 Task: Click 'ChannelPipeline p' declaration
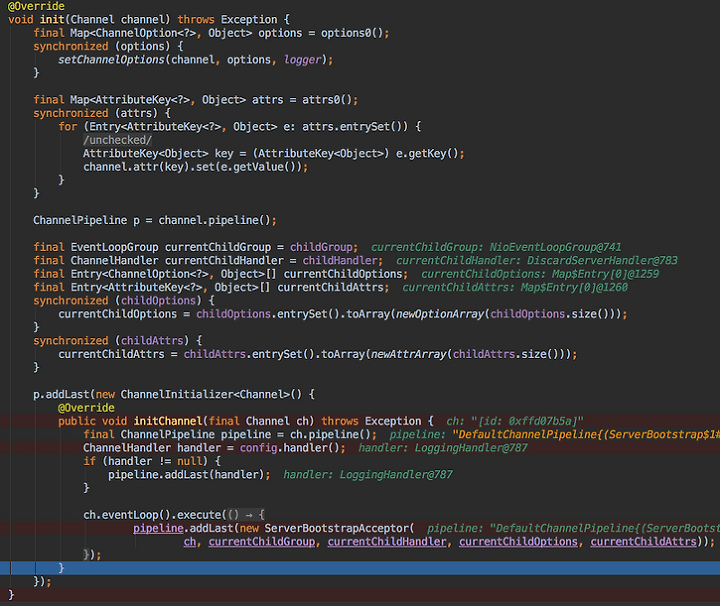(86, 220)
